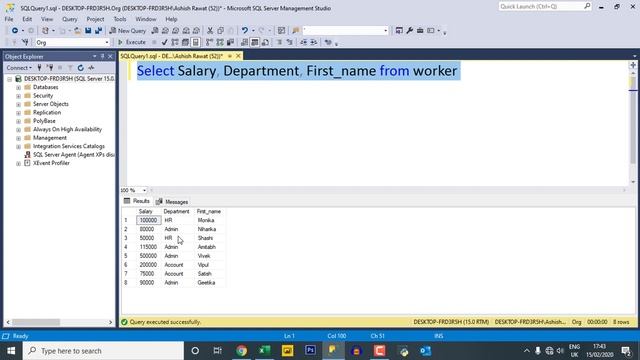Open Excel from the taskbar

264,351
